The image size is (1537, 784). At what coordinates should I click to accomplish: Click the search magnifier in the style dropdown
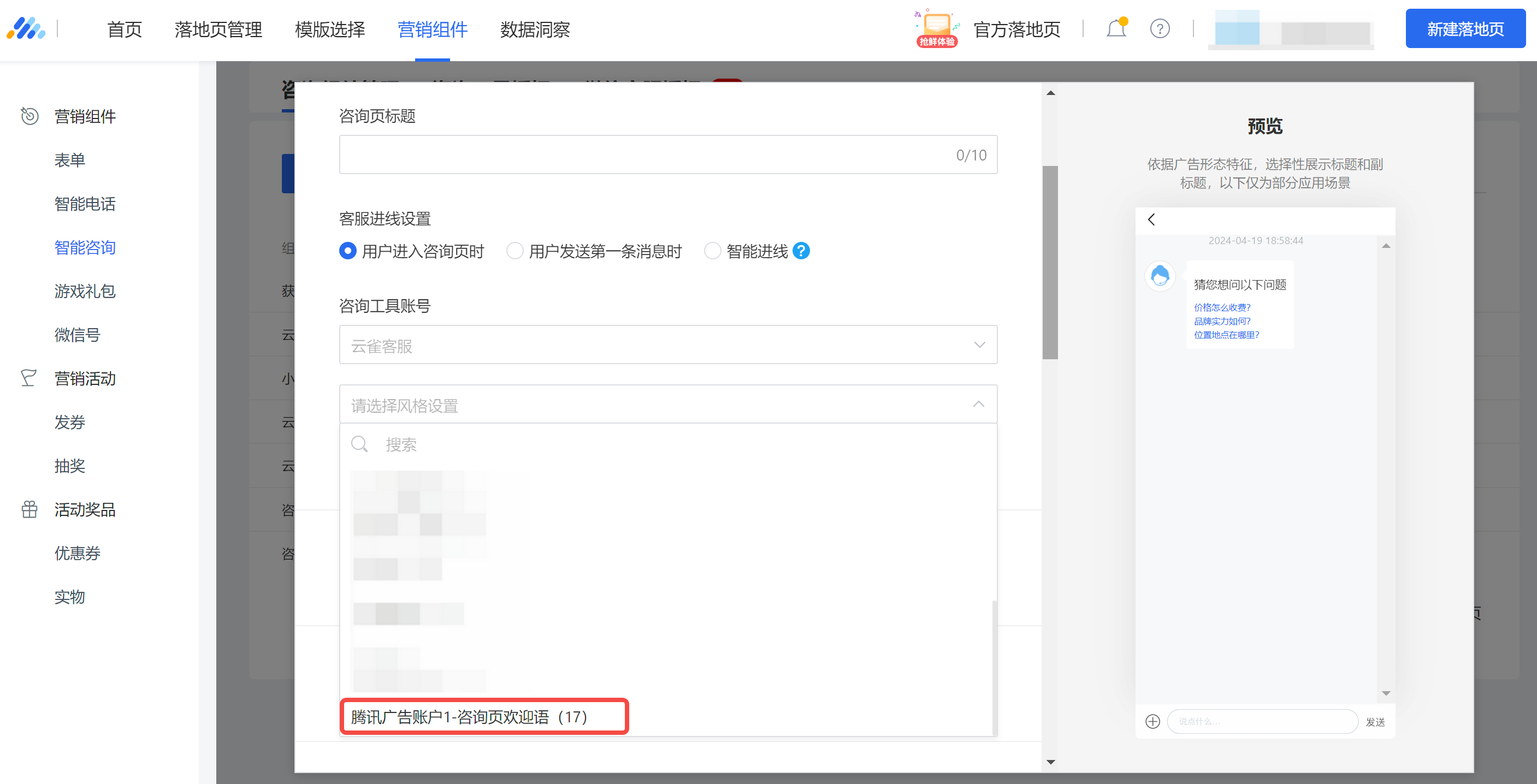[x=360, y=443]
